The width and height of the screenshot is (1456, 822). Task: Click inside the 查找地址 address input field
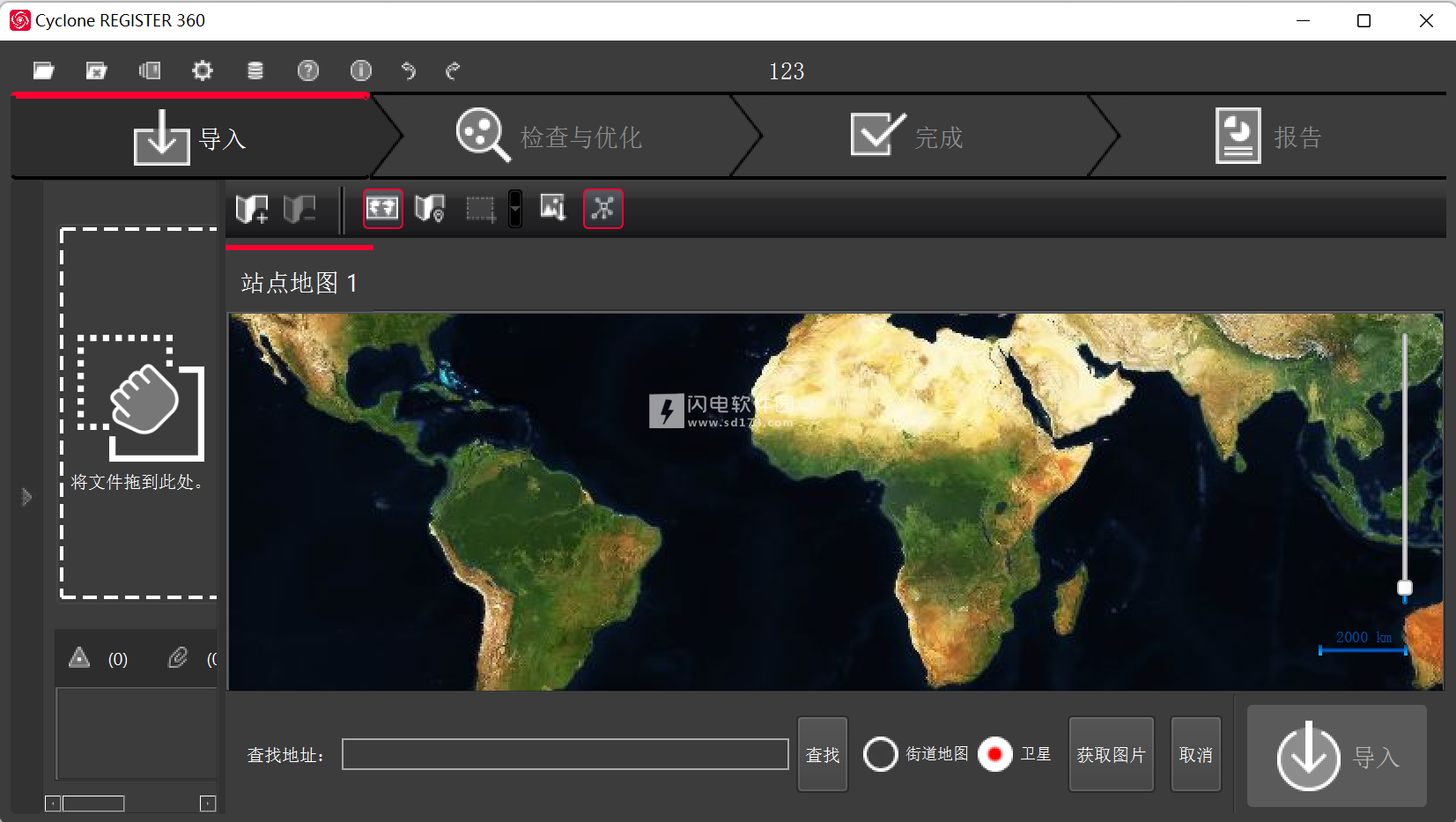coord(564,754)
